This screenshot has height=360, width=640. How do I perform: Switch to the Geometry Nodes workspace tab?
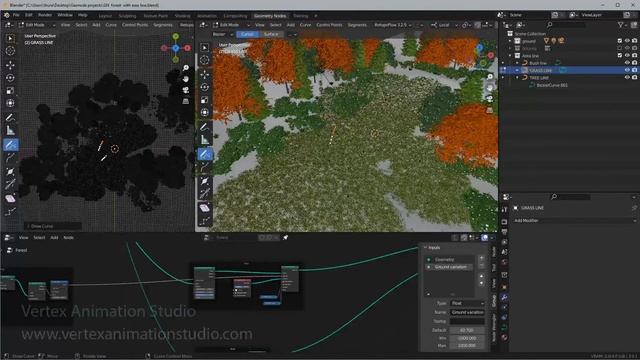coord(270,16)
